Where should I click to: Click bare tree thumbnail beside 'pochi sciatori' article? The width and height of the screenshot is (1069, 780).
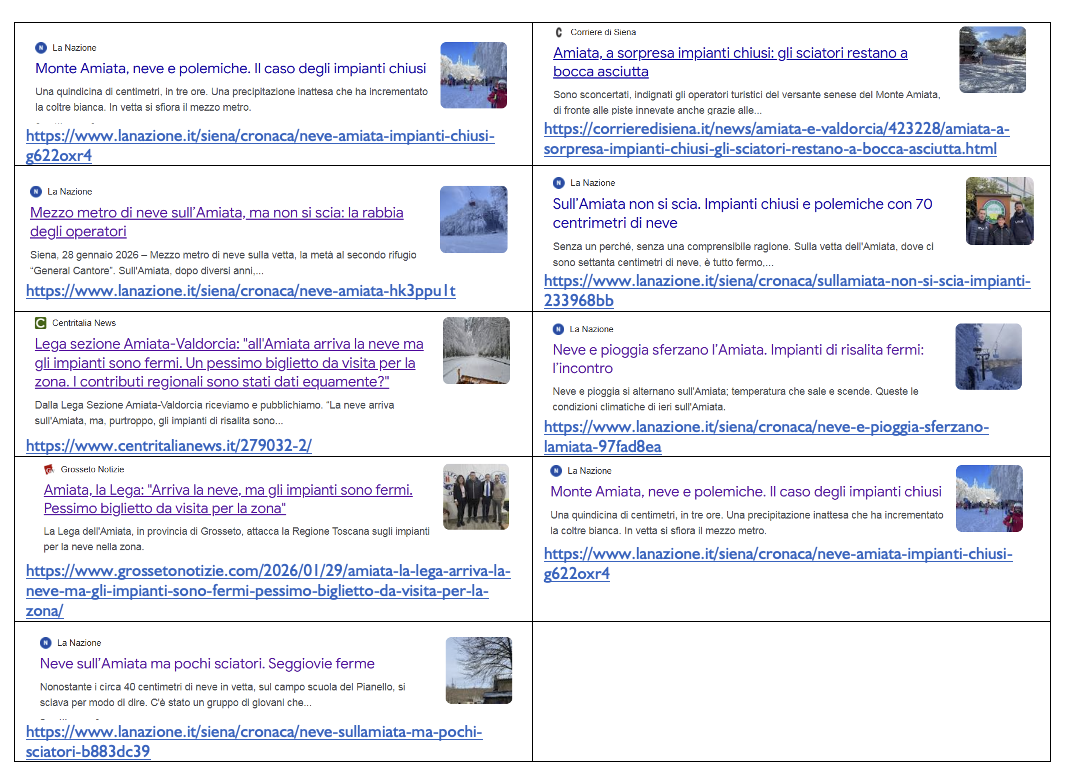[x=478, y=670]
